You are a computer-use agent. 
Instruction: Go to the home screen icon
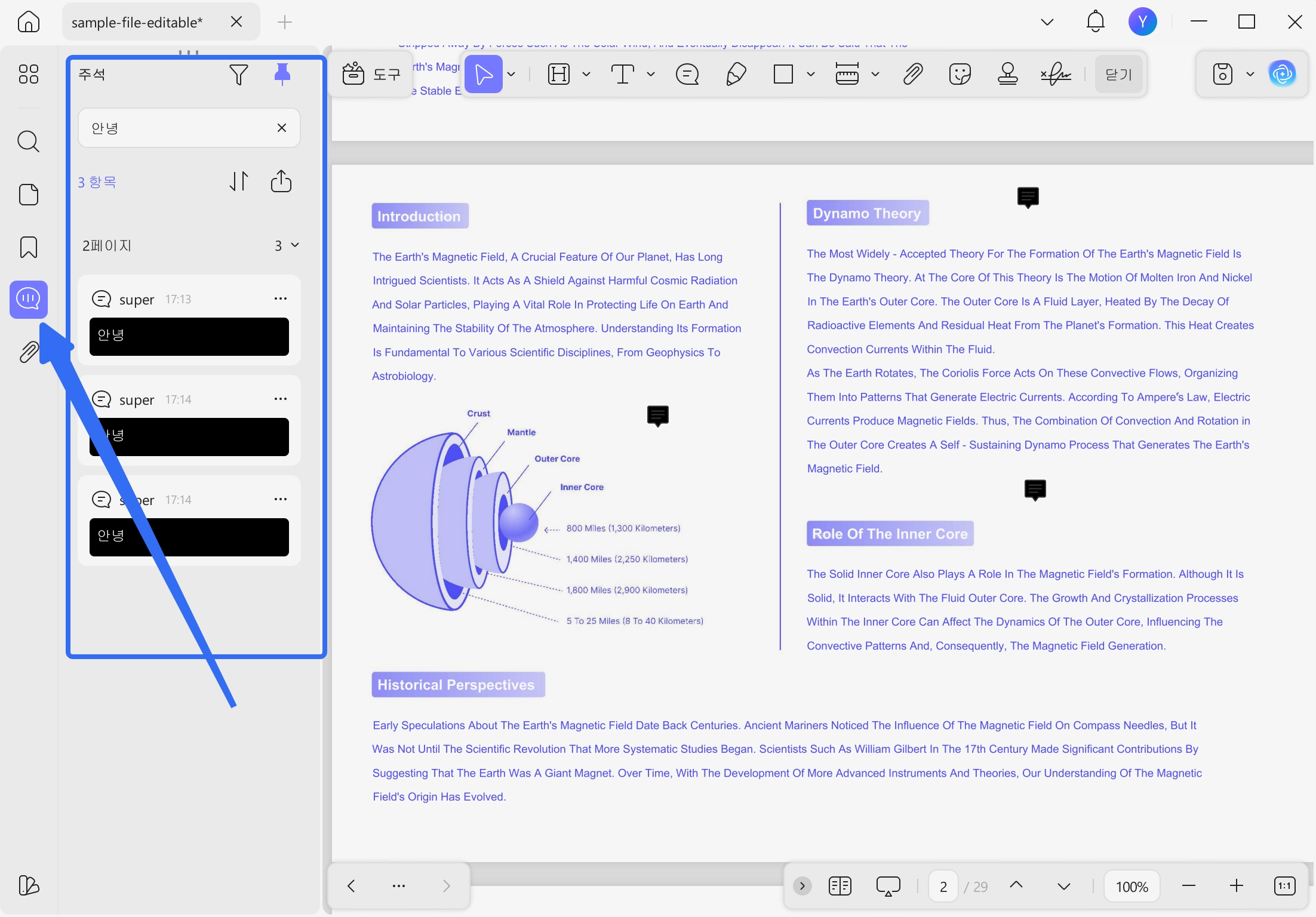(29, 22)
